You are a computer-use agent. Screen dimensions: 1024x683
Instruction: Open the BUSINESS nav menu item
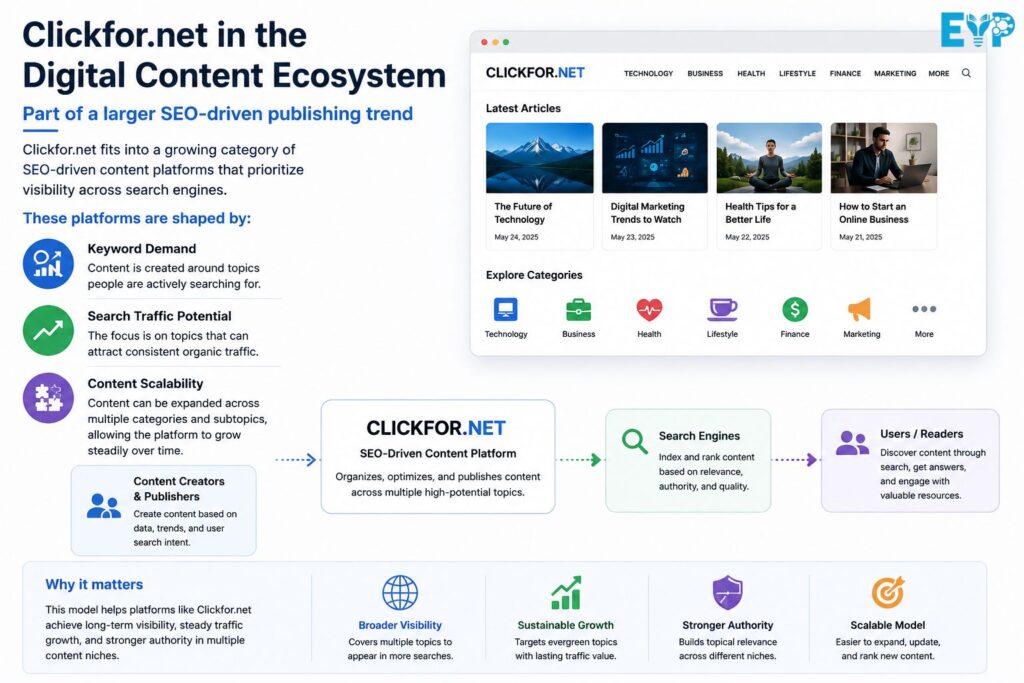click(x=705, y=74)
